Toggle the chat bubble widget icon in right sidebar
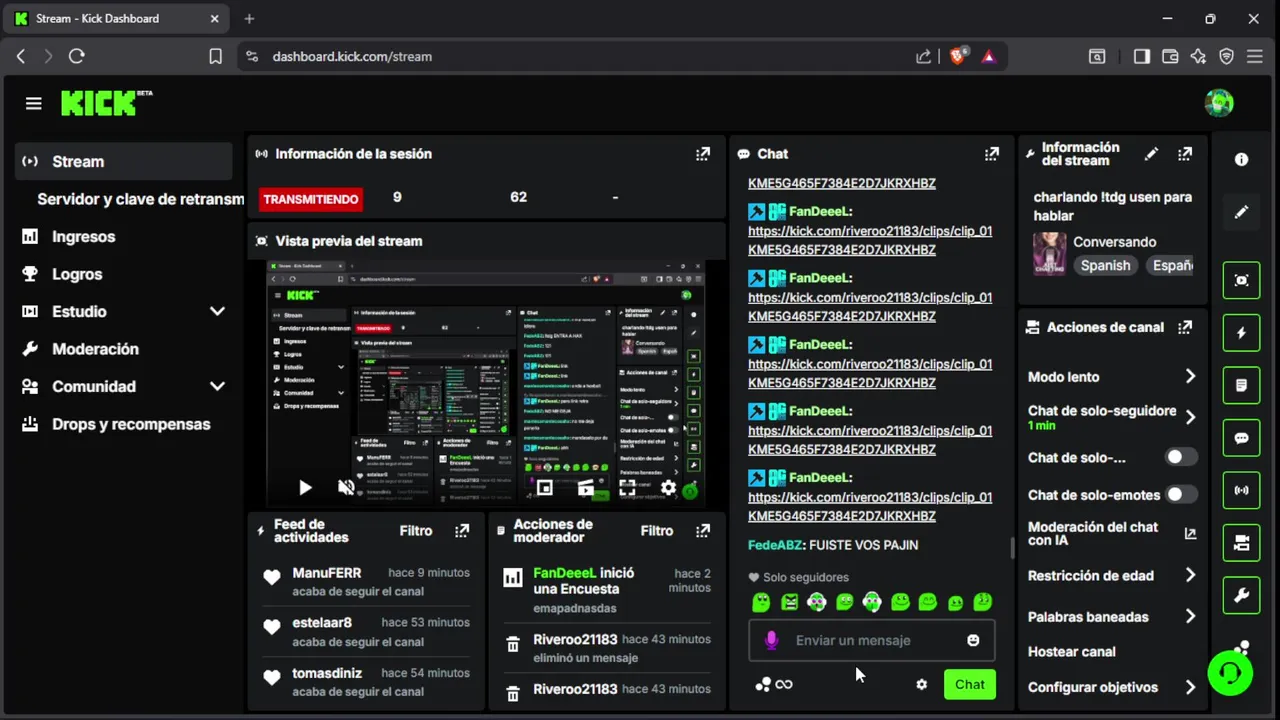Viewport: 1280px width, 720px height. pyautogui.click(x=1241, y=438)
